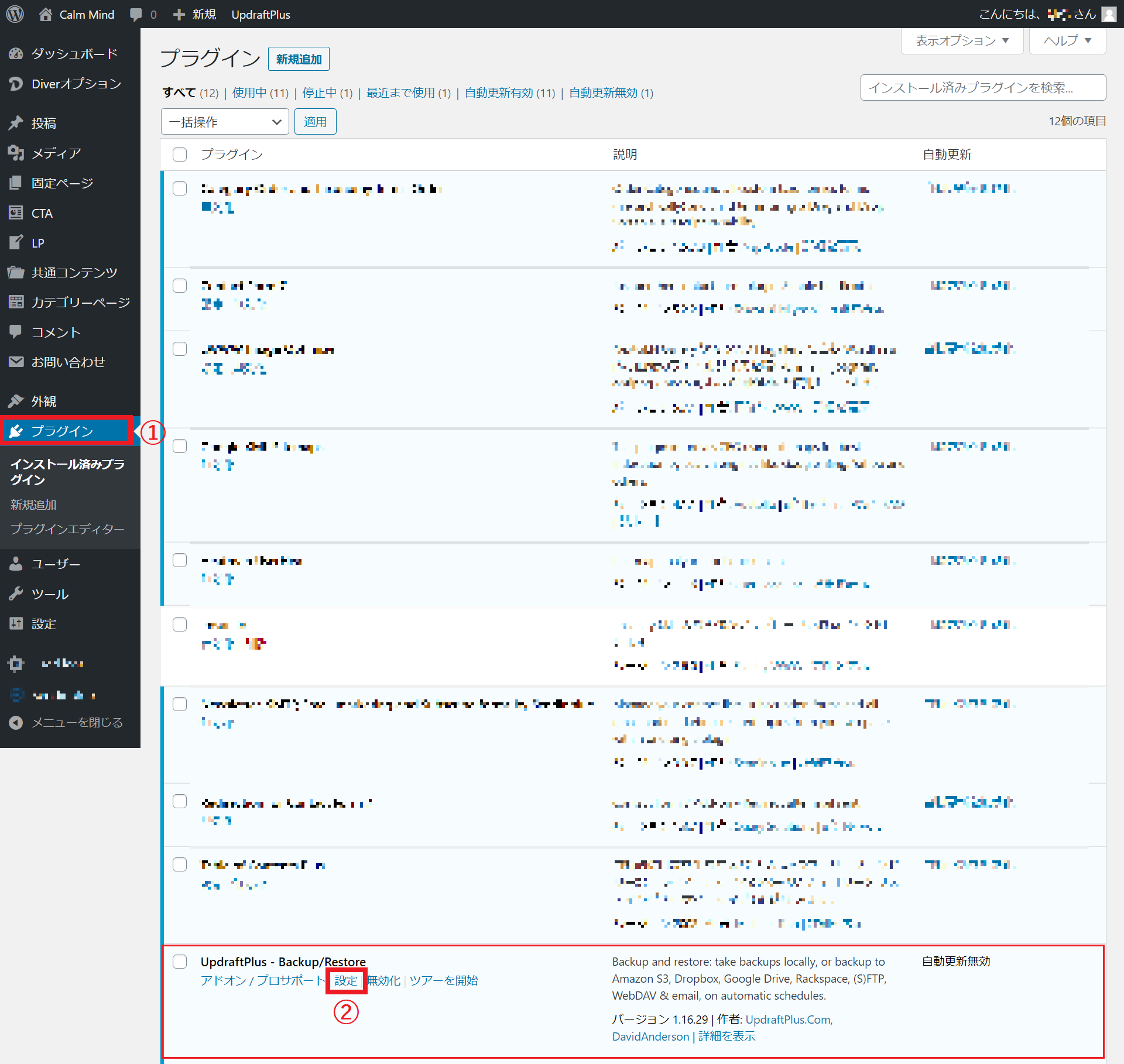Check the UpdraftPlus Backup/Restore checkbox

point(180,962)
